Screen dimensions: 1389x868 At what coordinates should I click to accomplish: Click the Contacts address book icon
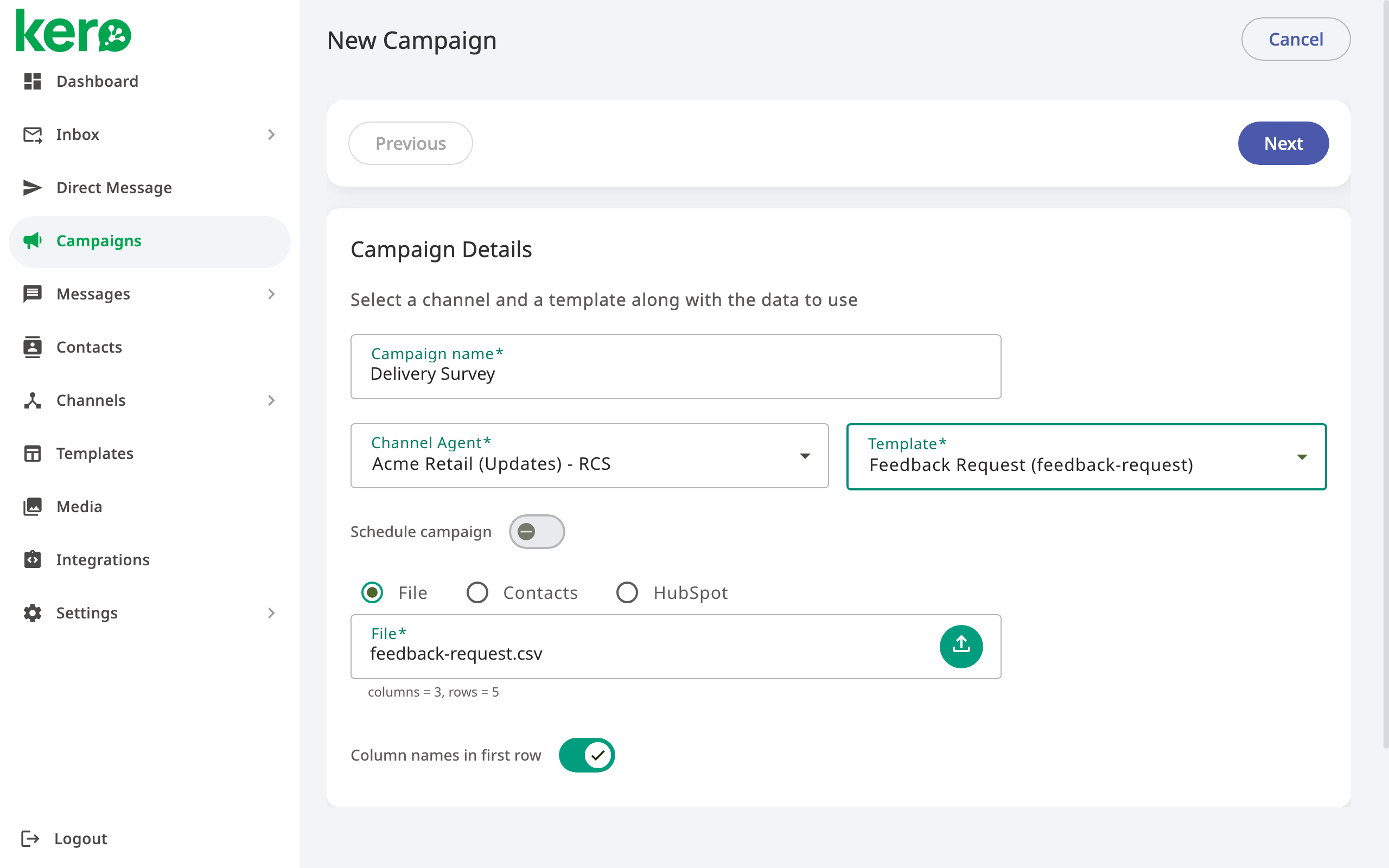pos(32,347)
